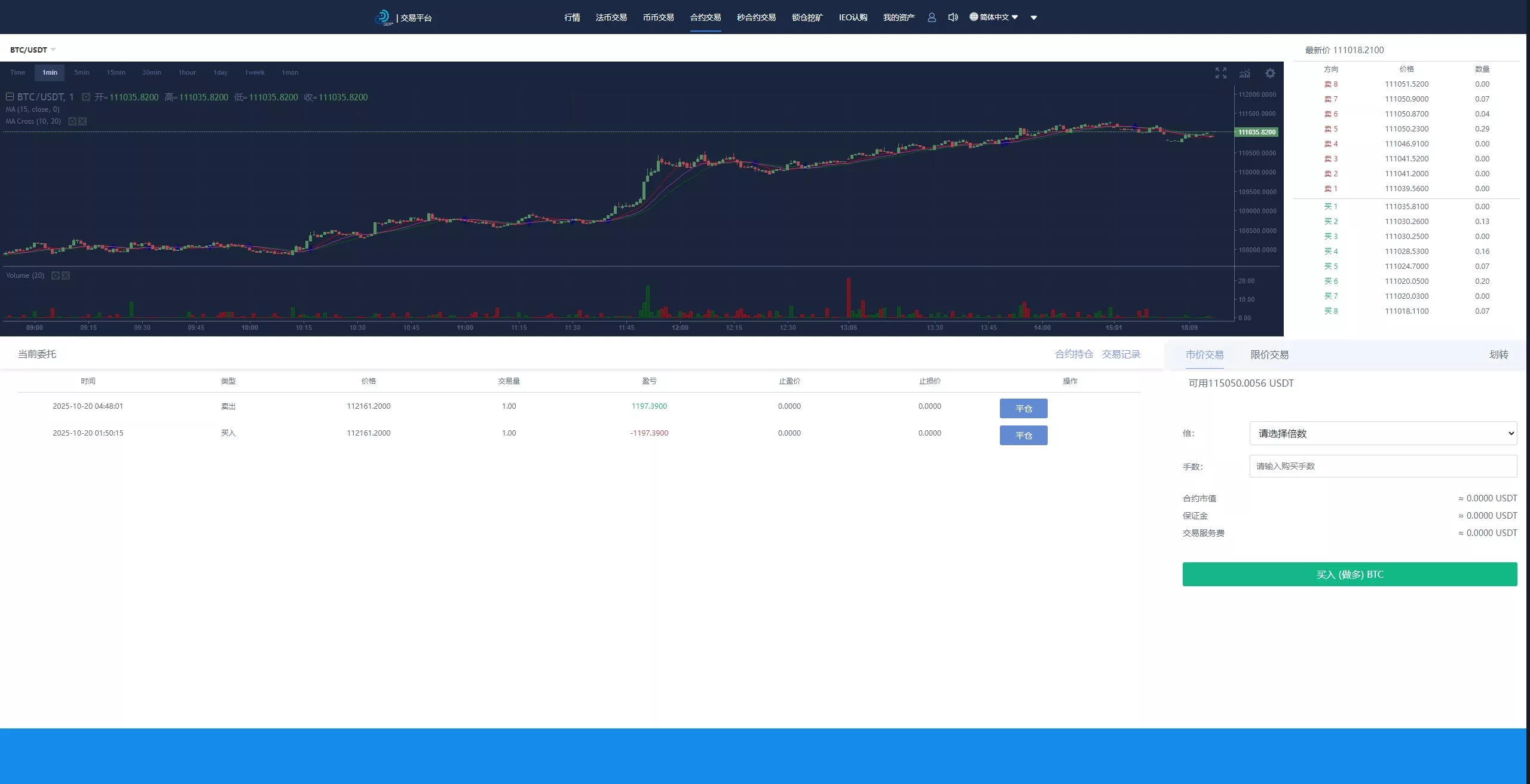The height and width of the screenshot is (784, 1530).
Task: Click the extra dropdown arrow in the header
Action: click(x=1034, y=17)
